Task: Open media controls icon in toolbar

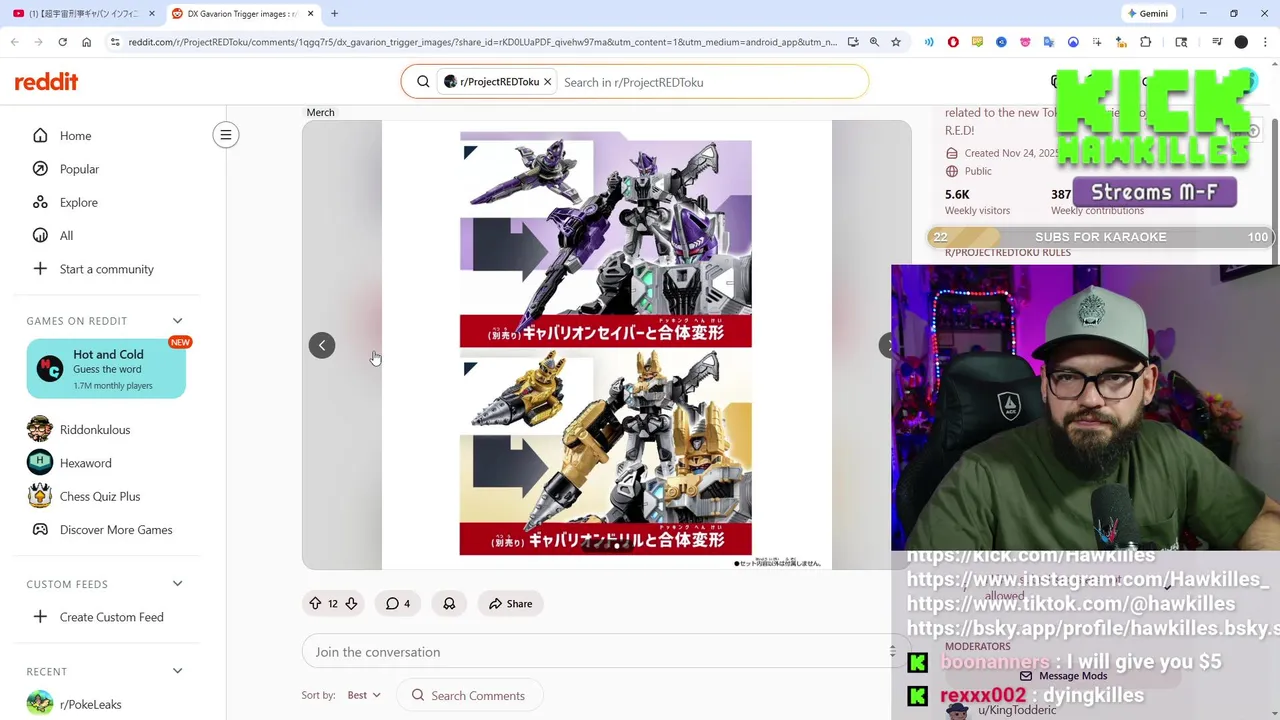Action: (x=1217, y=42)
